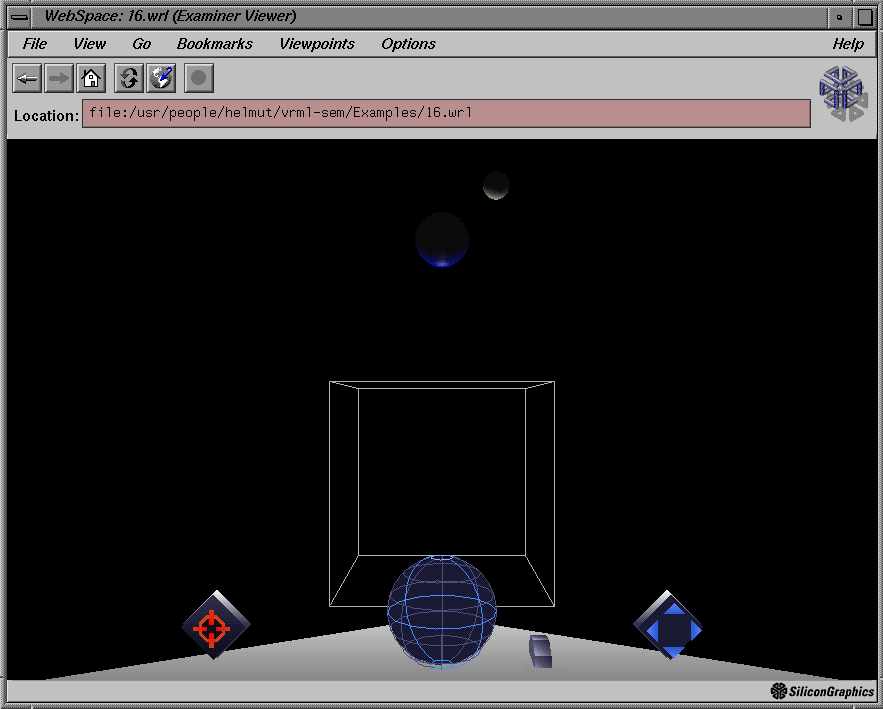Click the wireframe trackball sphere
The height and width of the screenshot is (709, 883).
442,612
